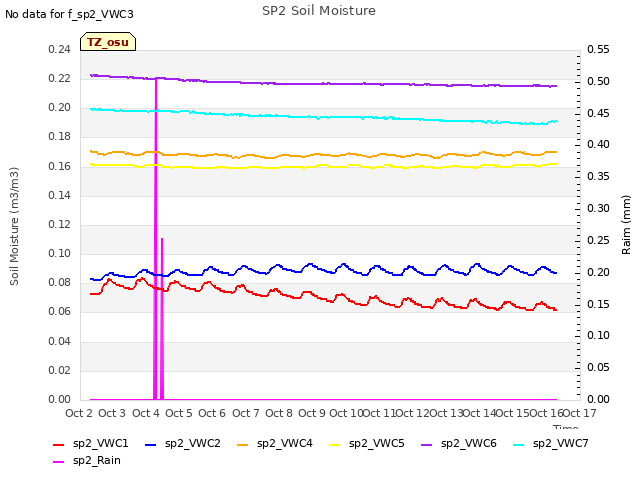
Task: Click the Oct 7 x-axis tick label
Action: tap(246, 413)
